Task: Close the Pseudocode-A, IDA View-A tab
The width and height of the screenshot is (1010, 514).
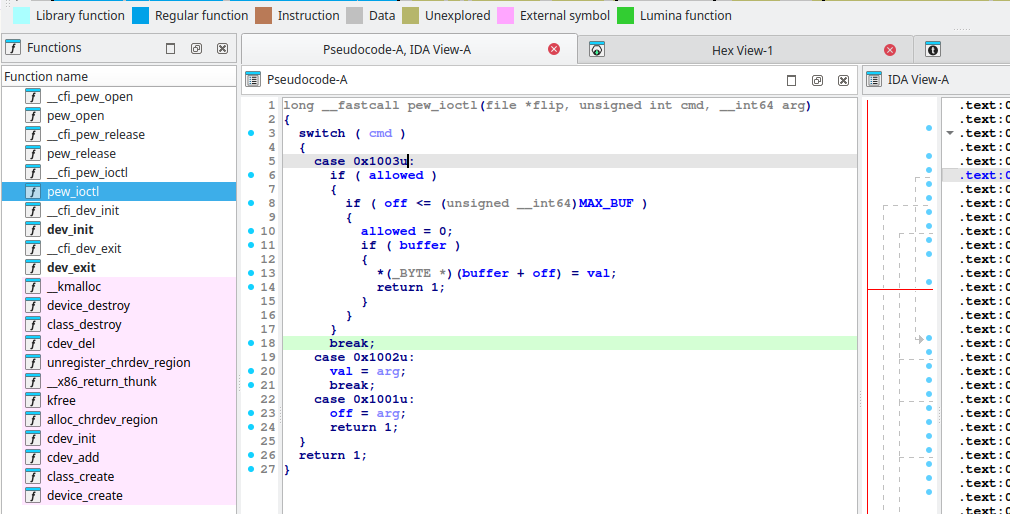Action: tap(554, 49)
